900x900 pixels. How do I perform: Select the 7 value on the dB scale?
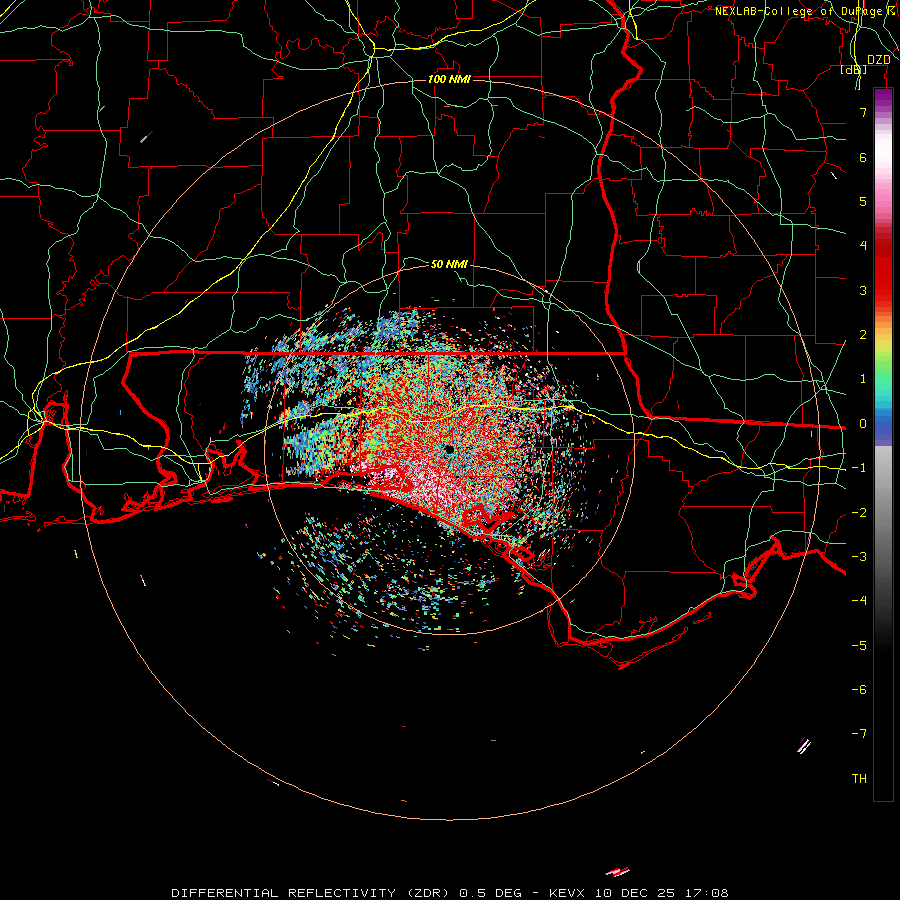863,112
